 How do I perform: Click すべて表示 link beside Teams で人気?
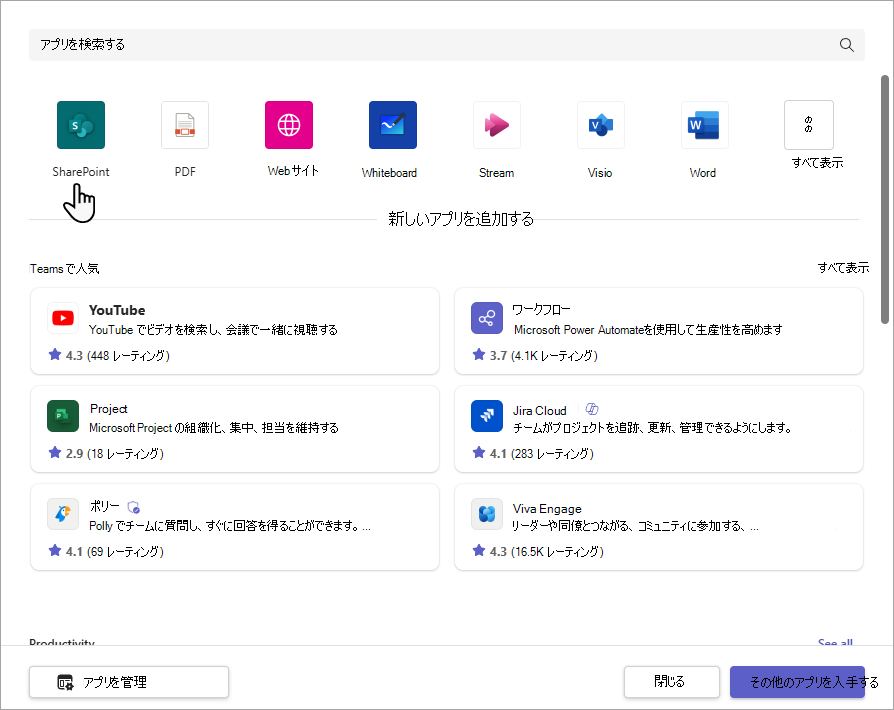coord(843,267)
